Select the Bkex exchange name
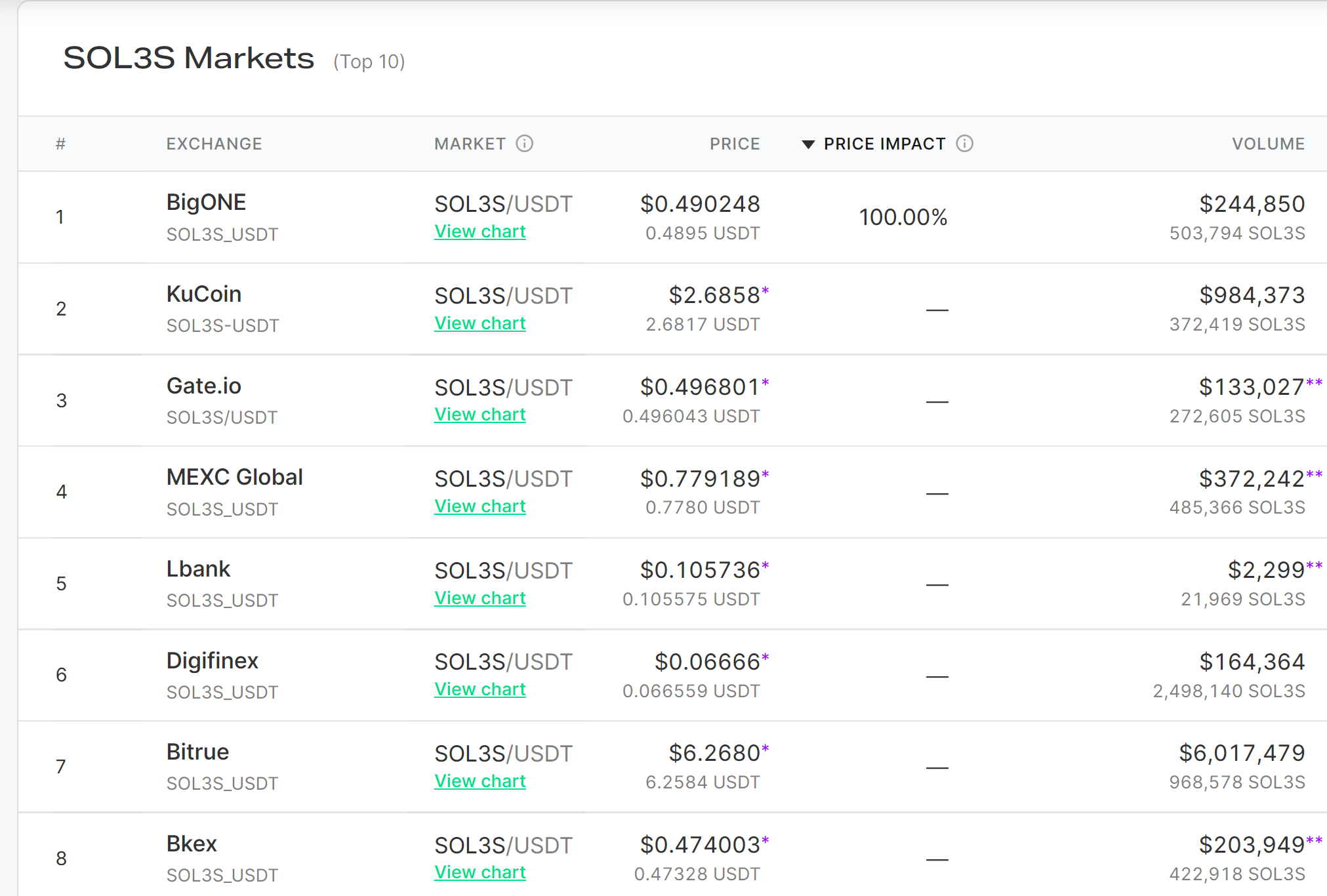1327x896 pixels. coord(192,844)
